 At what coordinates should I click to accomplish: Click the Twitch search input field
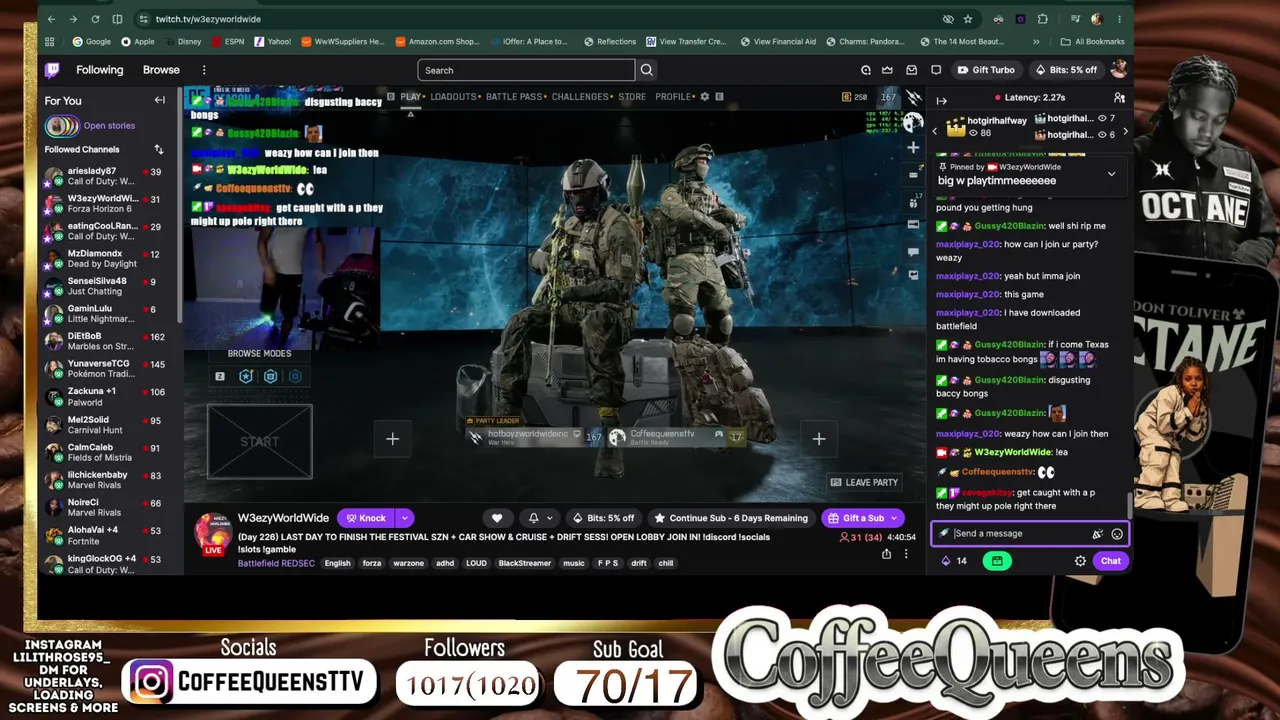(x=526, y=70)
